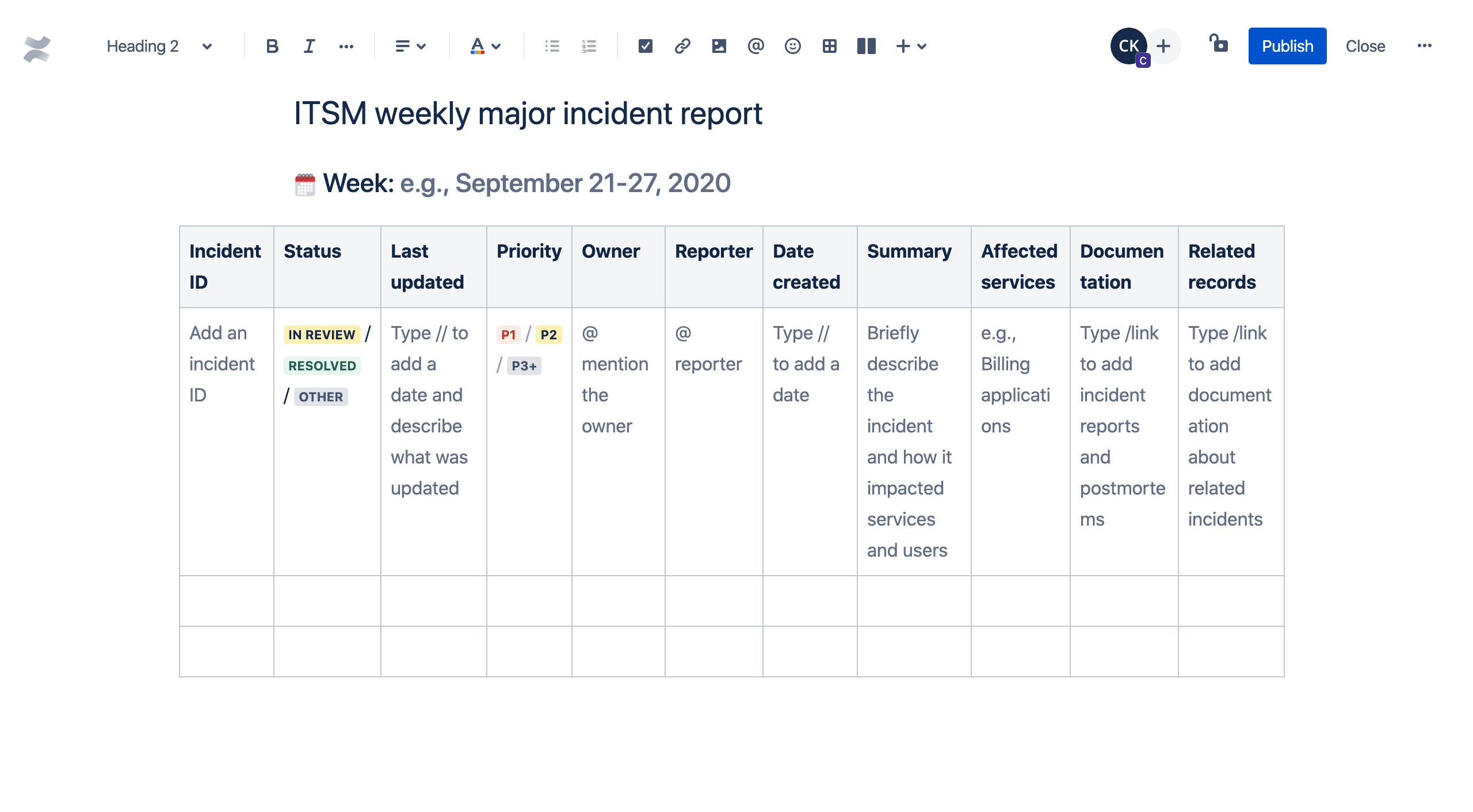Click the task/checkbox insert icon
This screenshot has height=812, width=1473.
click(x=645, y=46)
